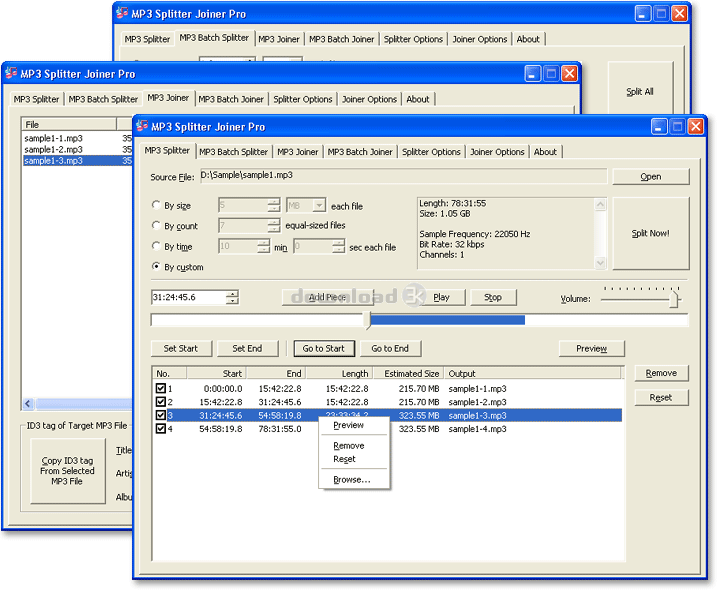The image size is (718, 590).
Task: Switch to MP3 Batch Splitter tab in front window
Action: [233, 152]
